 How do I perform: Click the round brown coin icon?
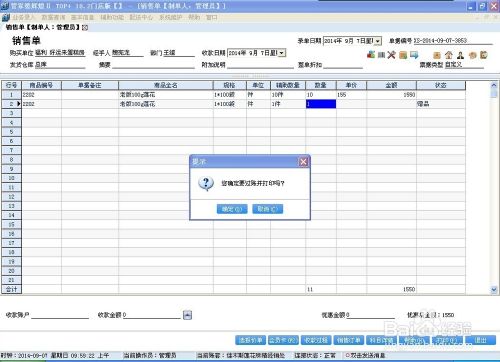pyautogui.click(x=472, y=55)
